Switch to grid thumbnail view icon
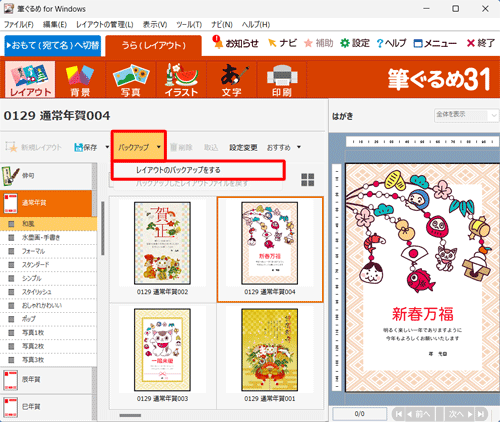The height and width of the screenshot is (422, 500). [308, 180]
